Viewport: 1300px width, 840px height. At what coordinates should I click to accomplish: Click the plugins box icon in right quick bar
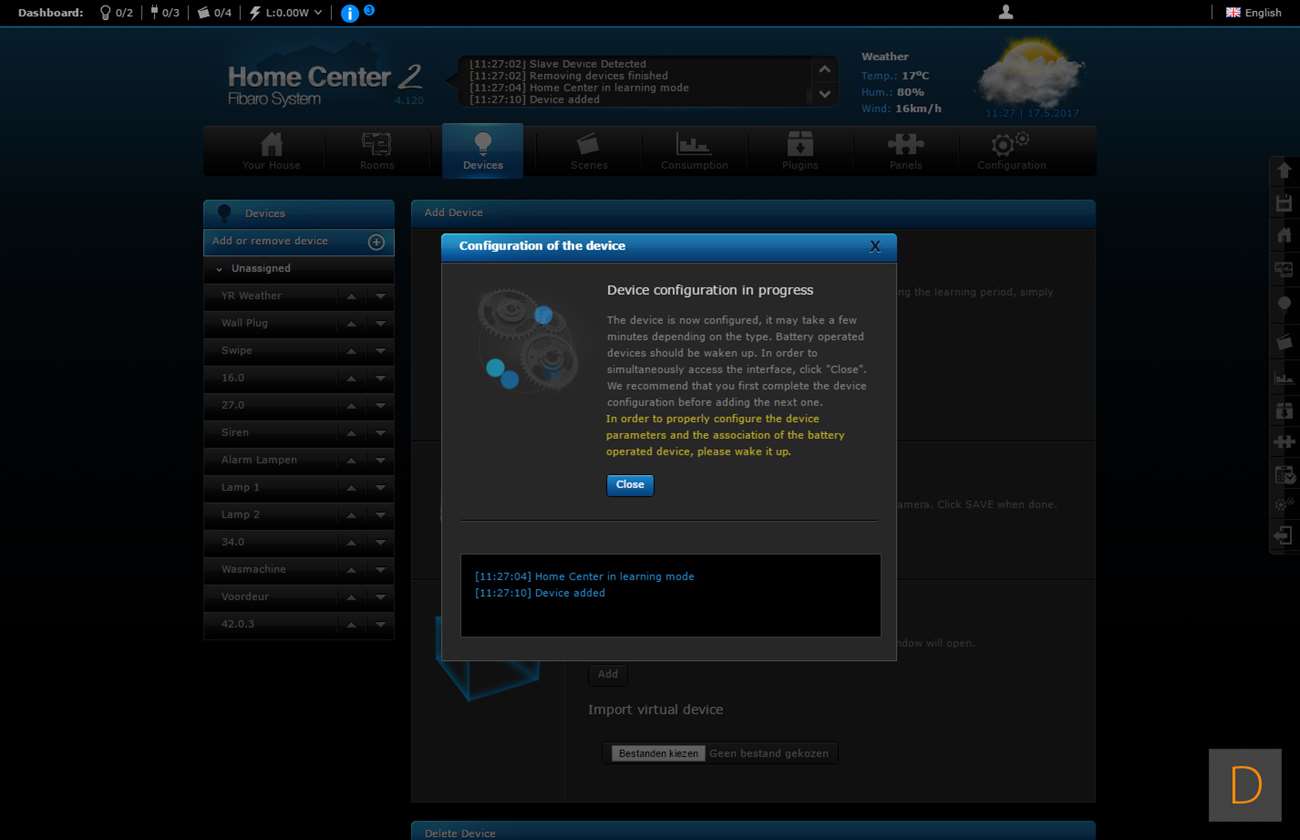(x=1284, y=410)
